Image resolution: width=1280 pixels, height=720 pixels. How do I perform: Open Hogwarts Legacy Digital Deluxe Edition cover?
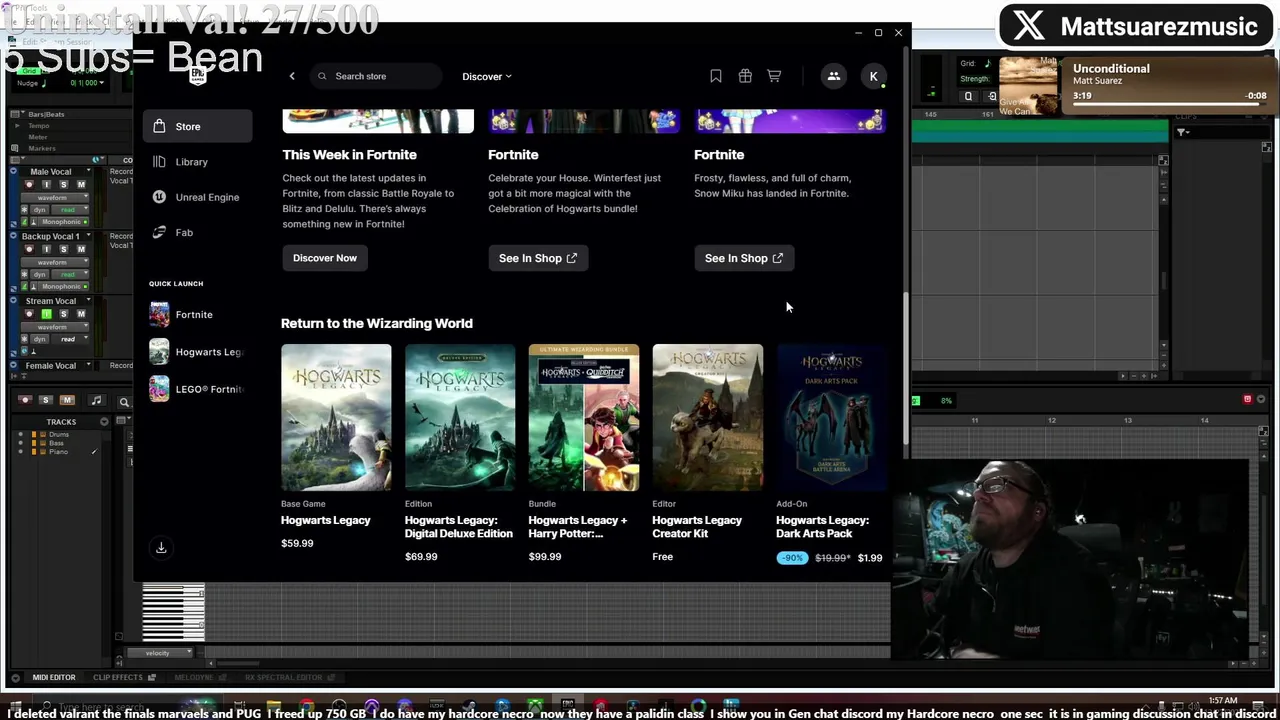point(460,417)
